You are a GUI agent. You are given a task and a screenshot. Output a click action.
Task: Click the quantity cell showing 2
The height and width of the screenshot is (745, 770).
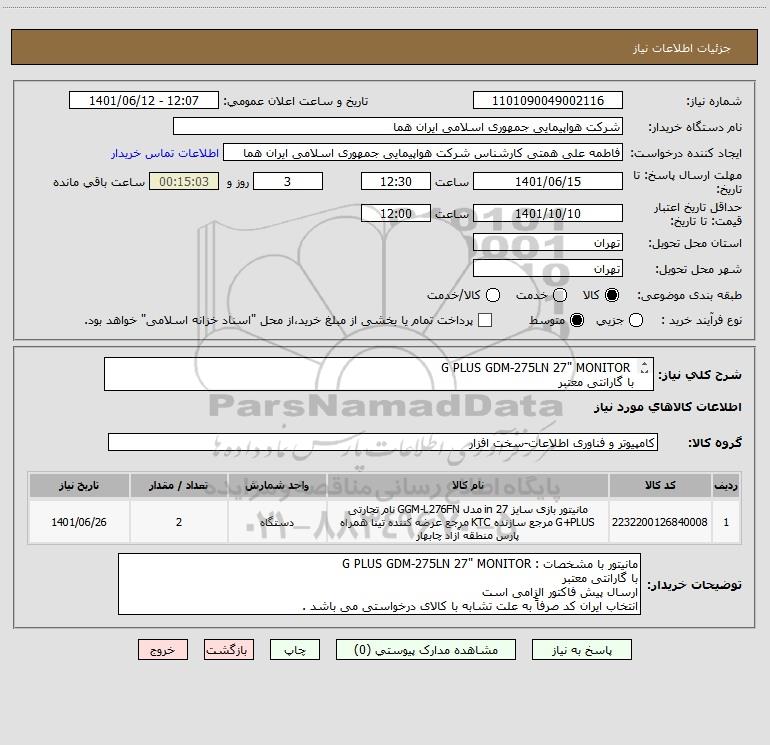pyautogui.click(x=179, y=522)
